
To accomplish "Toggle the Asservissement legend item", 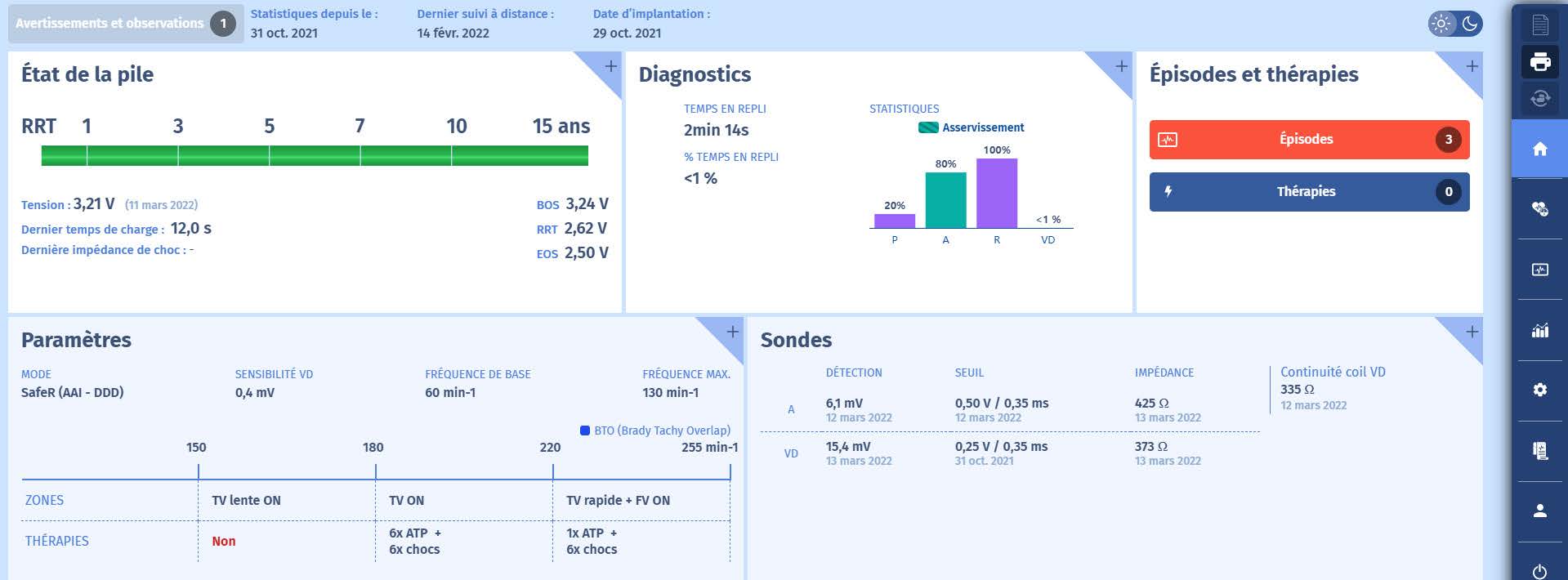I will (971, 127).
